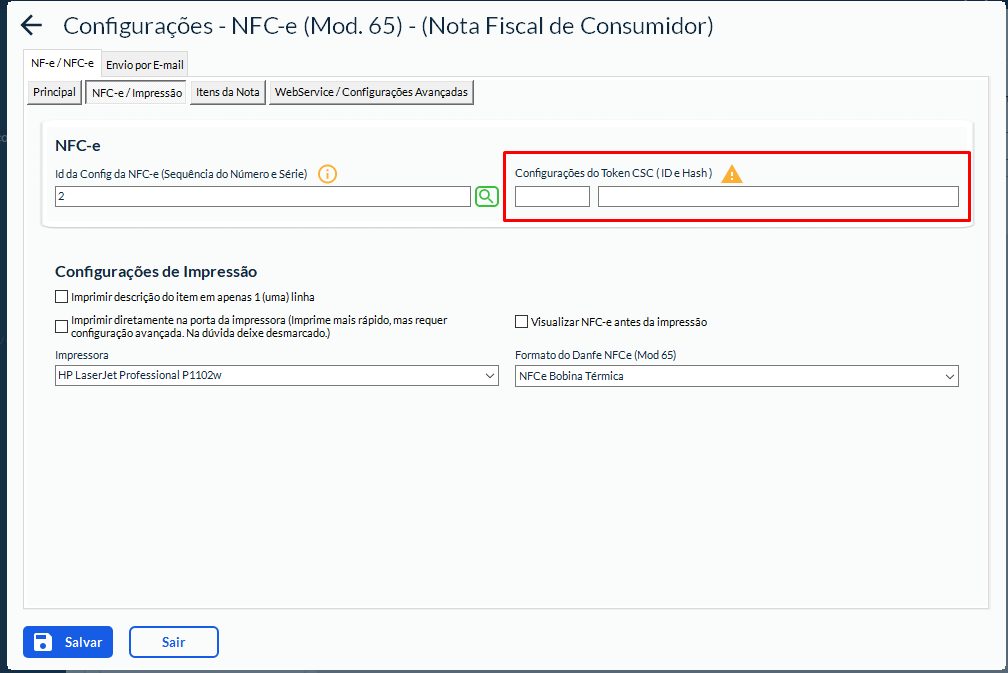Switch to the Envio por E-mail tab
Screen dimensions: 1008x673
coord(145,64)
